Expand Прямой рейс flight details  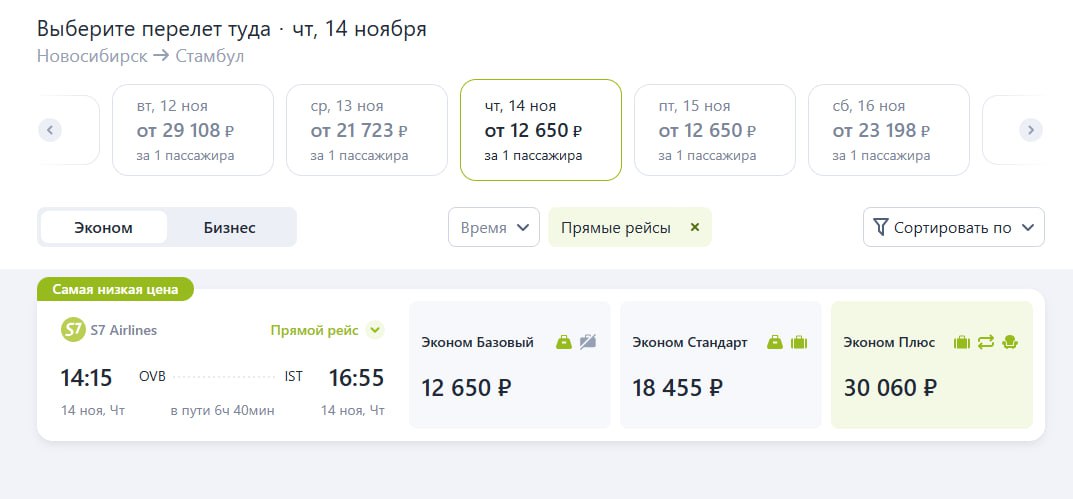coord(375,329)
